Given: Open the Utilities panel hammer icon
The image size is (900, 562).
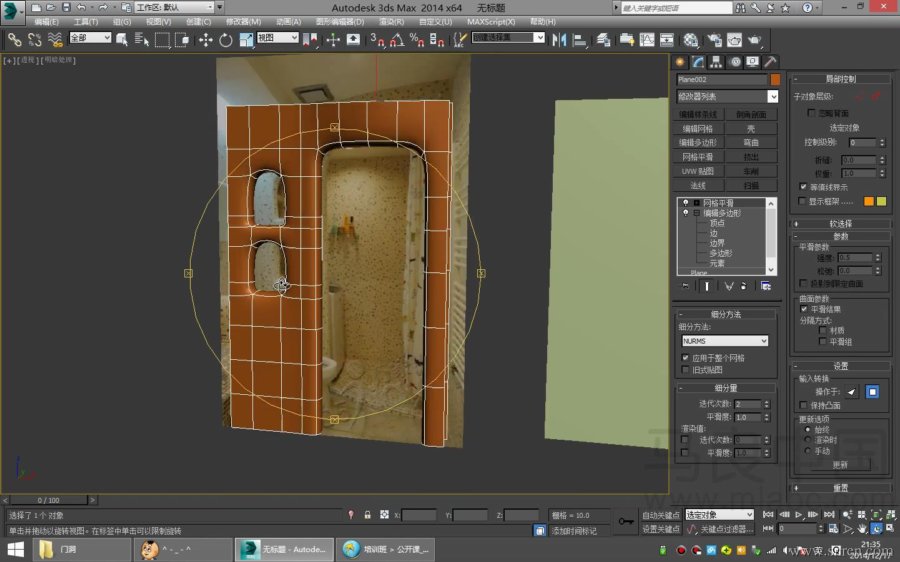Looking at the screenshot, I should tap(771, 62).
